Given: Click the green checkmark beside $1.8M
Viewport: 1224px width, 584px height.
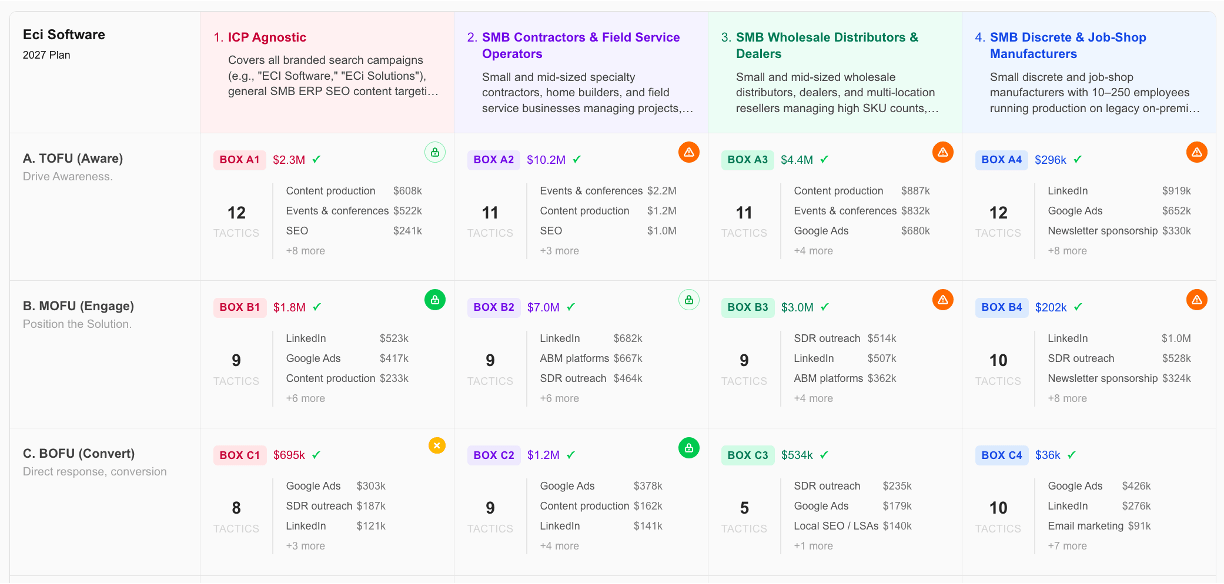Looking at the screenshot, I should pyautogui.click(x=316, y=307).
